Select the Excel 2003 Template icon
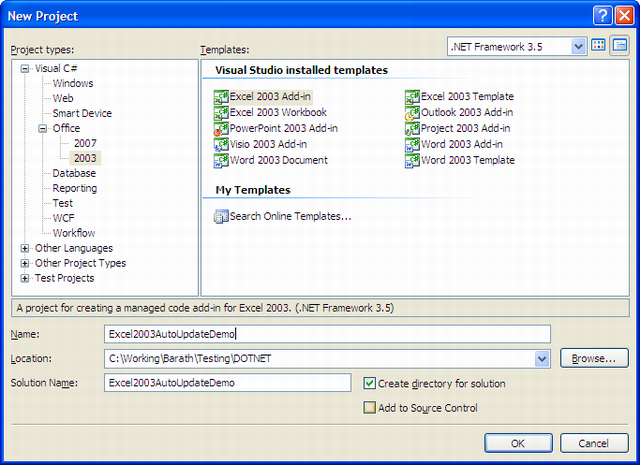This screenshot has width=640, height=465. click(412, 97)
